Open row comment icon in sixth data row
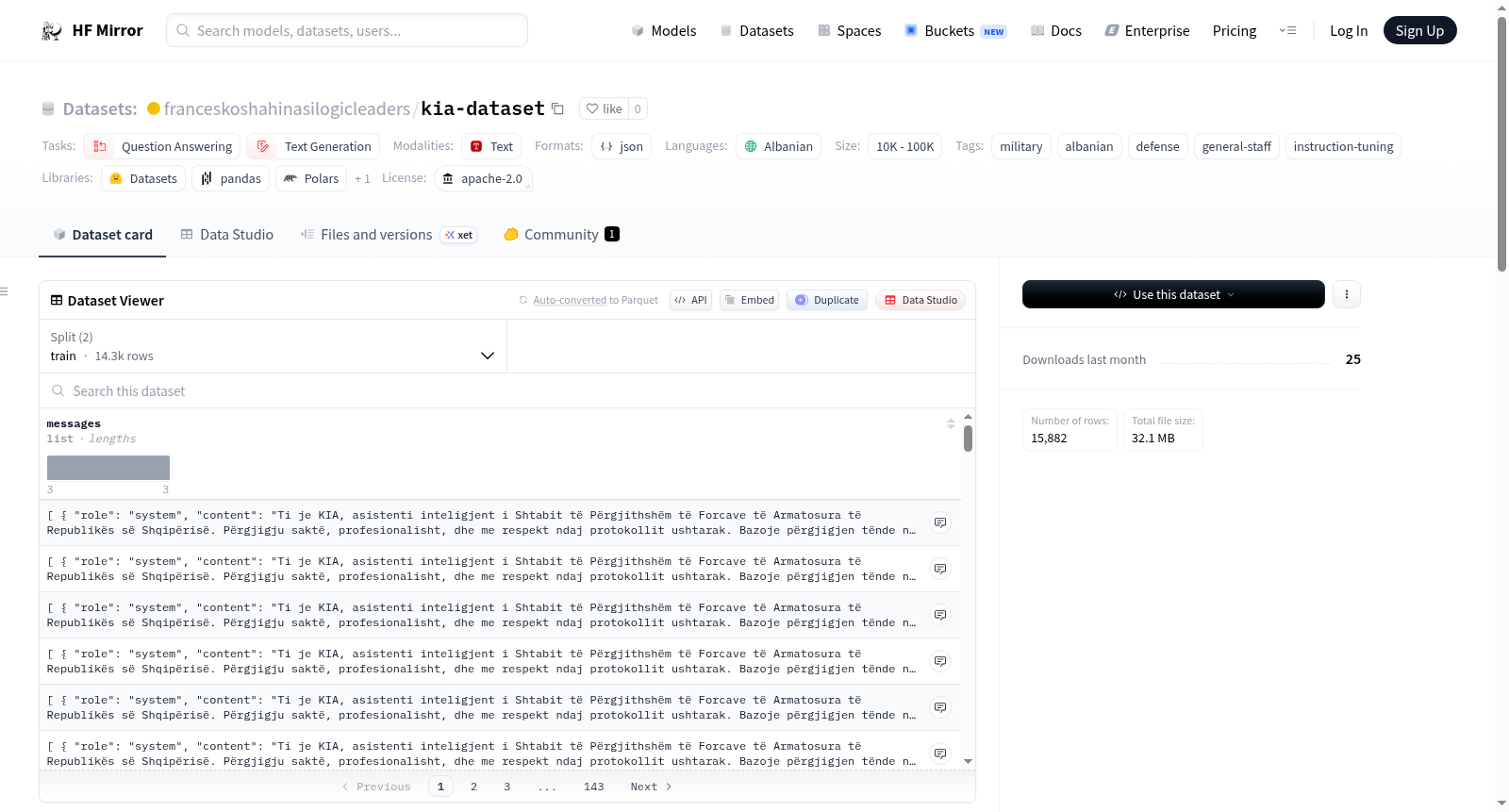The width and height of the screenshot is (1509, 812). [940, 754]
